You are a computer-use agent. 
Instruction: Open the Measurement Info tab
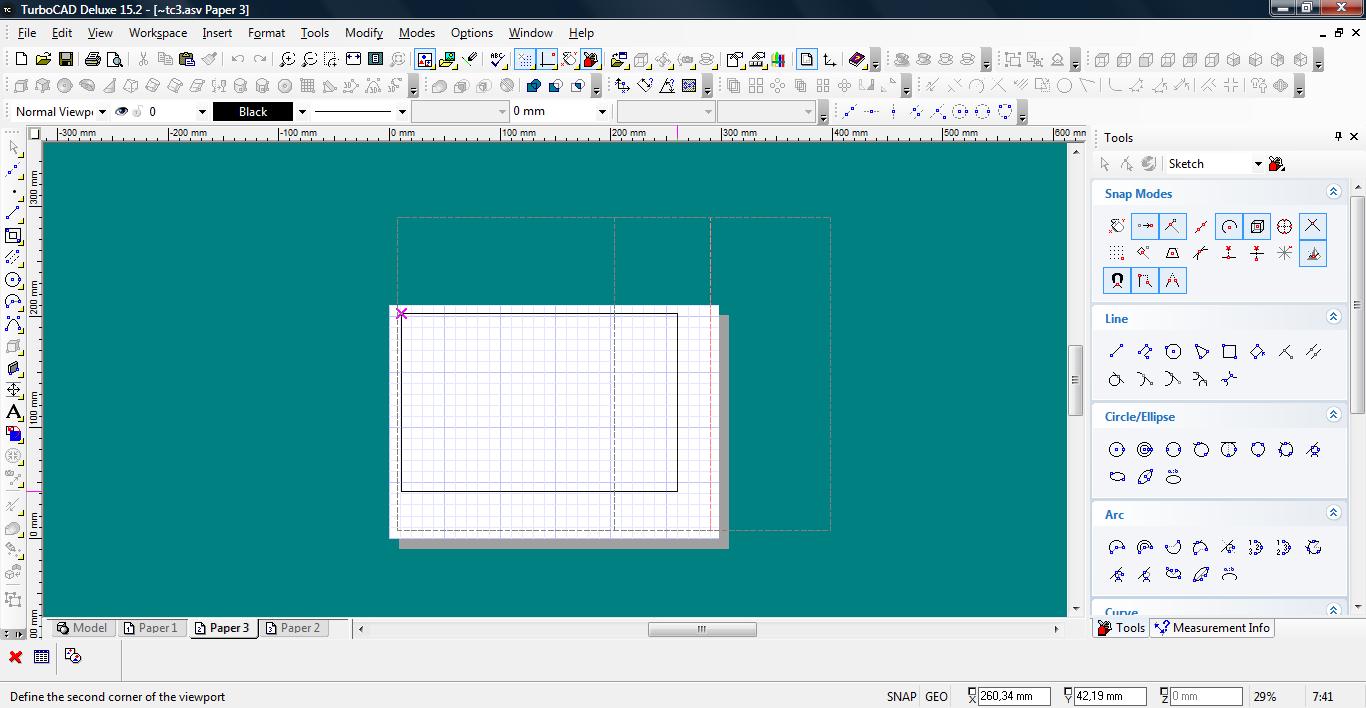pyautogui.click(x=1212, y=628)
